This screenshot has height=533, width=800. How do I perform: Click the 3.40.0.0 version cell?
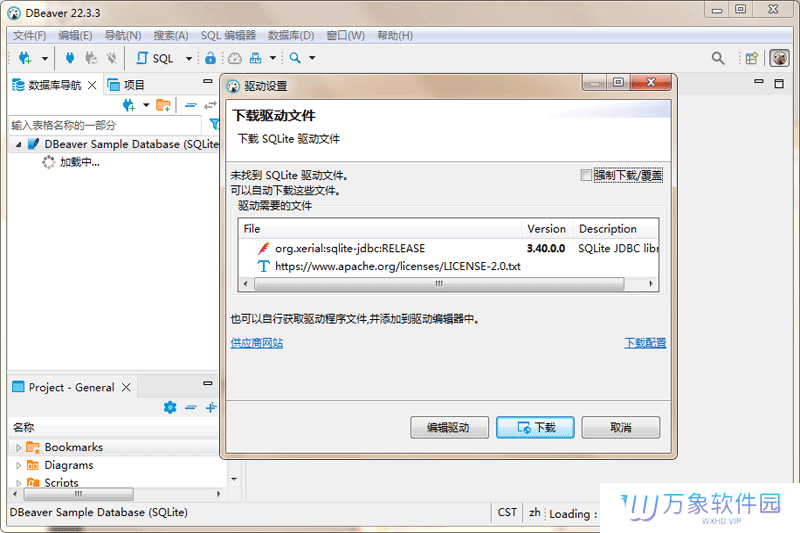tap(546, 248)
